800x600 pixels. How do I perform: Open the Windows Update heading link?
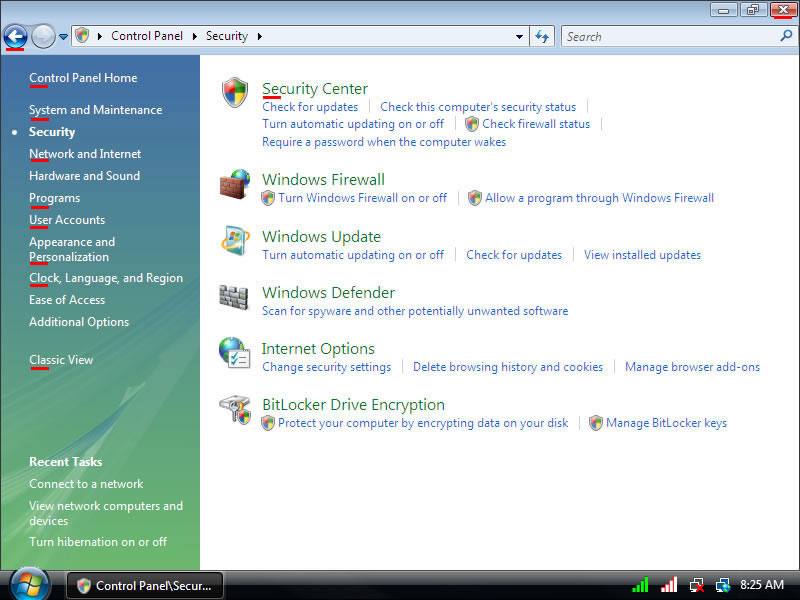[321, 237]
